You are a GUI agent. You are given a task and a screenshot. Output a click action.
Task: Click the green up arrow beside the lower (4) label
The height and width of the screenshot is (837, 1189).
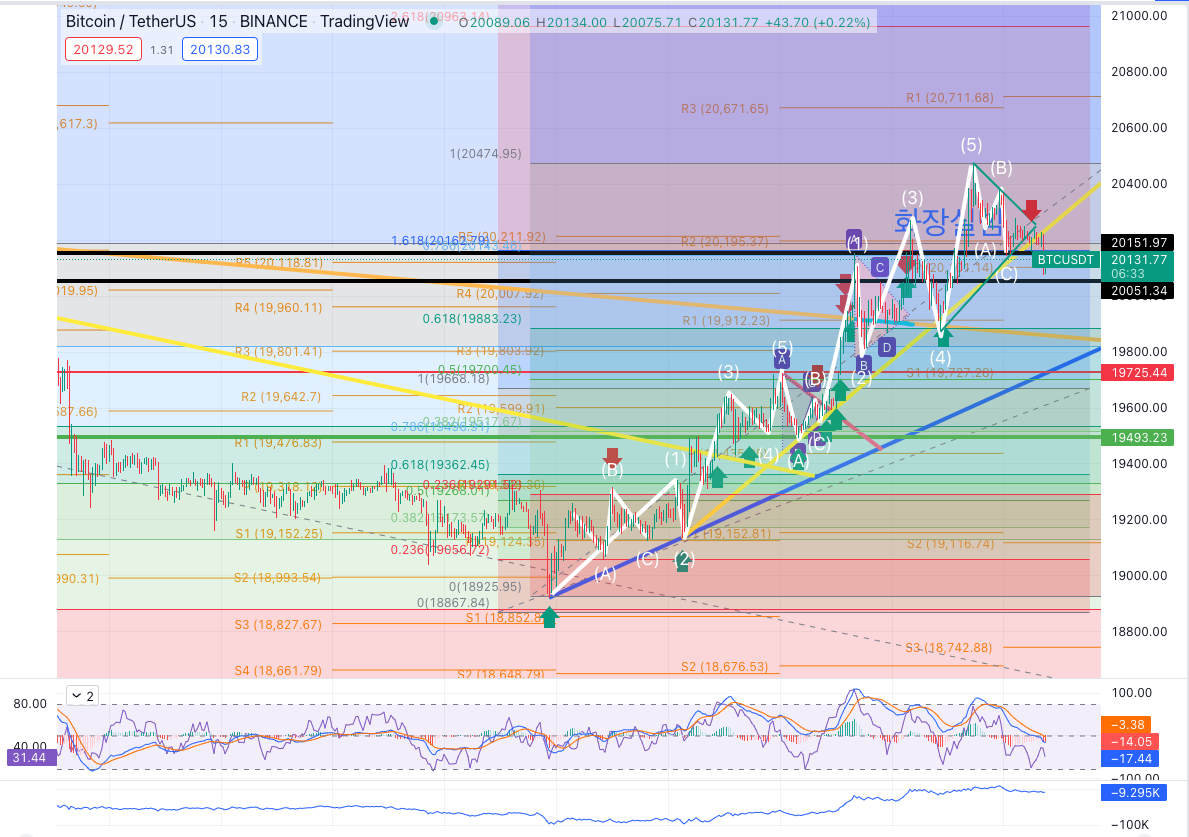(749, 456)
